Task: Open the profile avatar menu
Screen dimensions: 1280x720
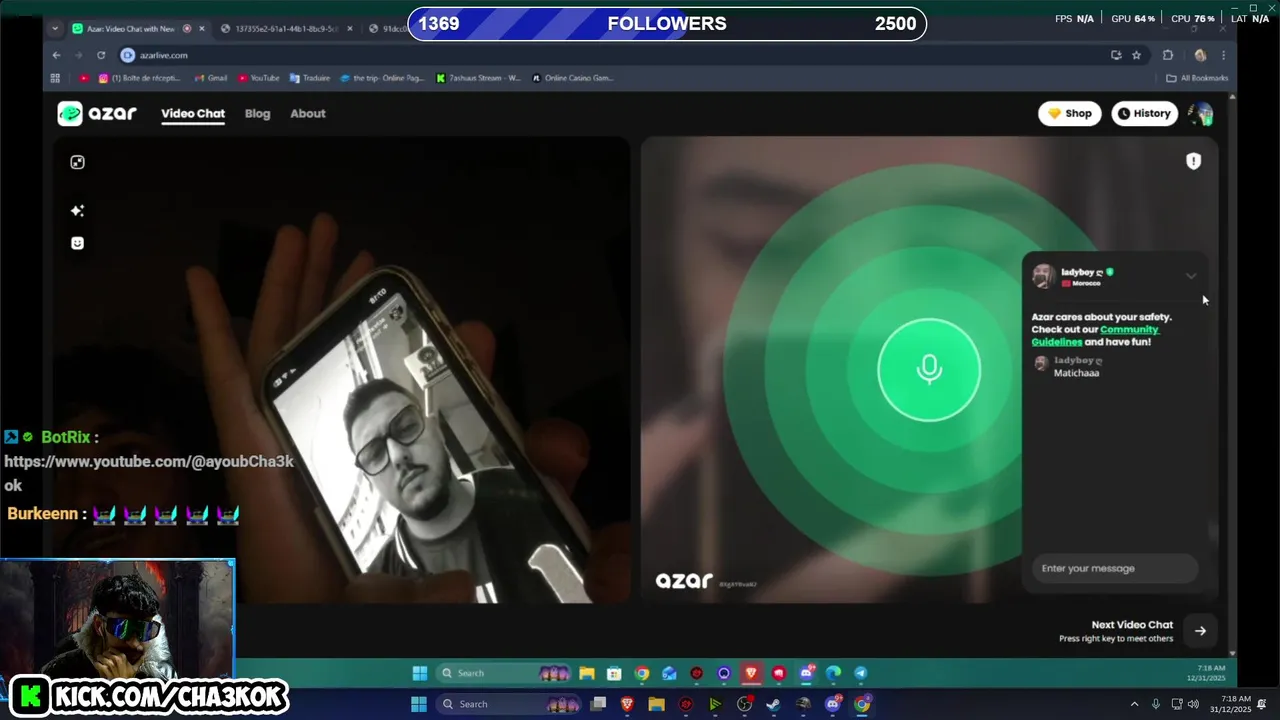Action: (x=1200, y=113)
